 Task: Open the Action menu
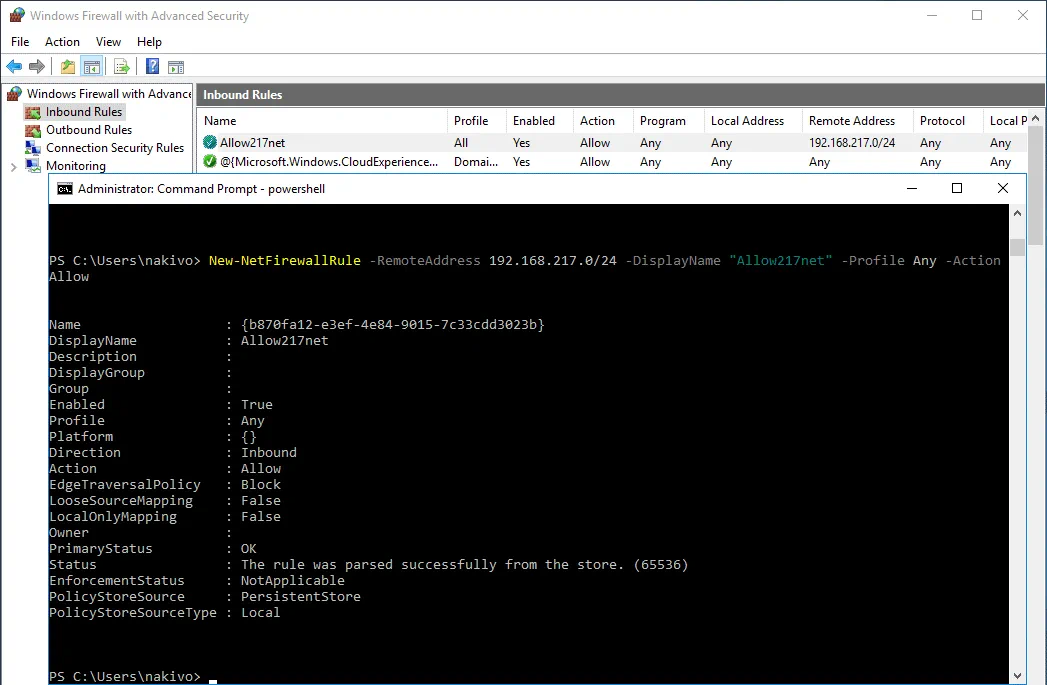coord(62,42)
